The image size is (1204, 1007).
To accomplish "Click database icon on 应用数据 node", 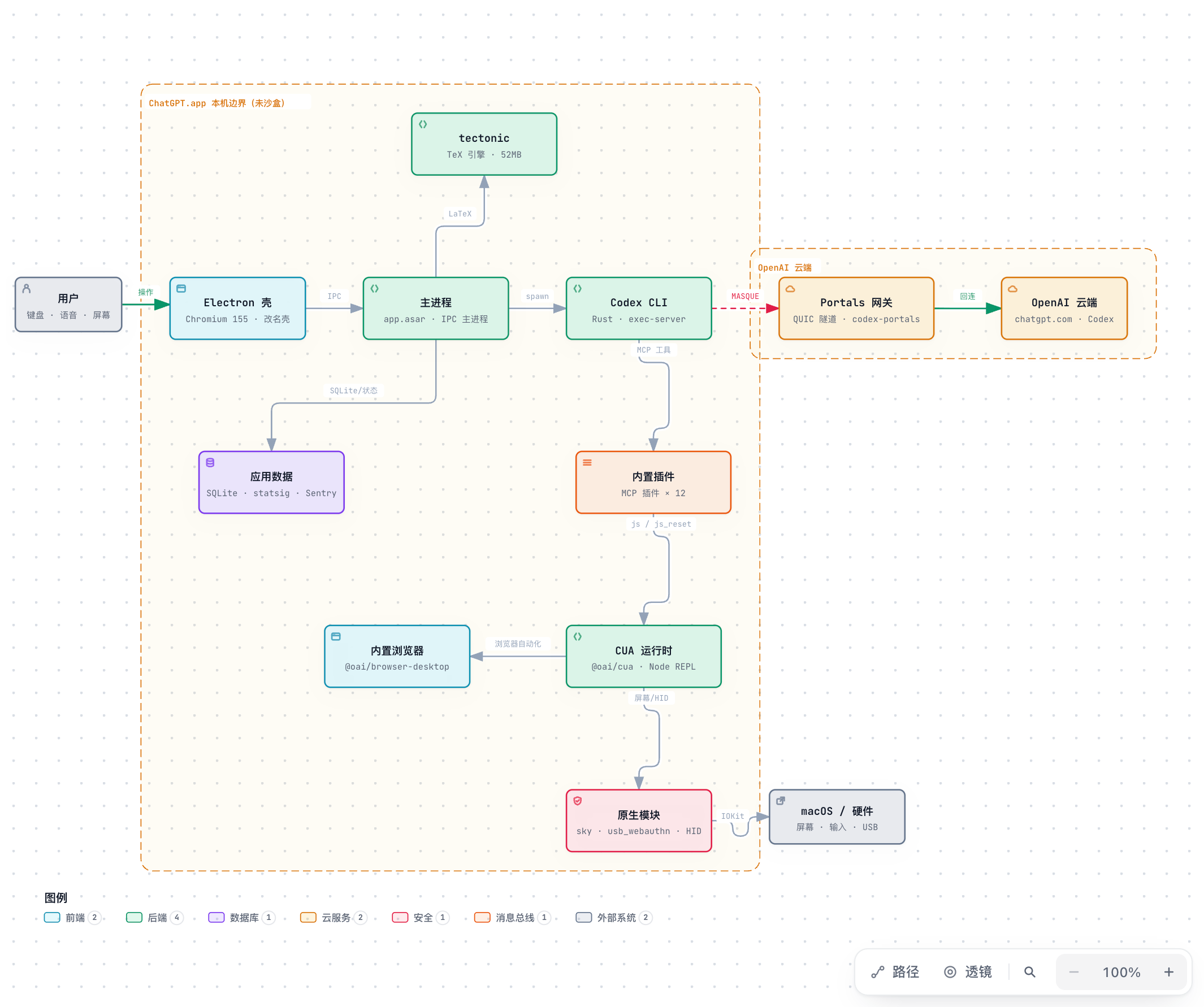I will (210, 462).
